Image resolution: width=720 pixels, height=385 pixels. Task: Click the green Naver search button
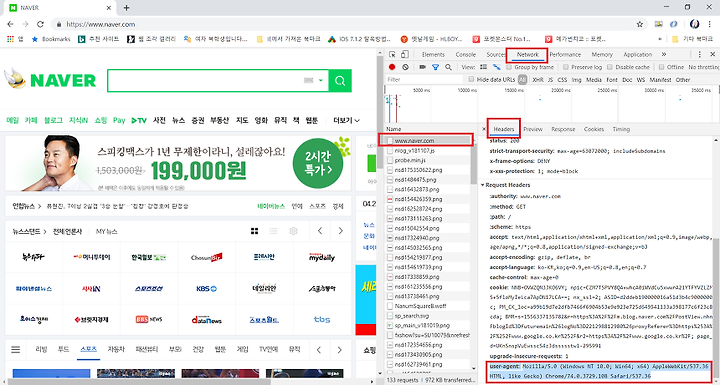pyautogui.click(x=340, y=81)
